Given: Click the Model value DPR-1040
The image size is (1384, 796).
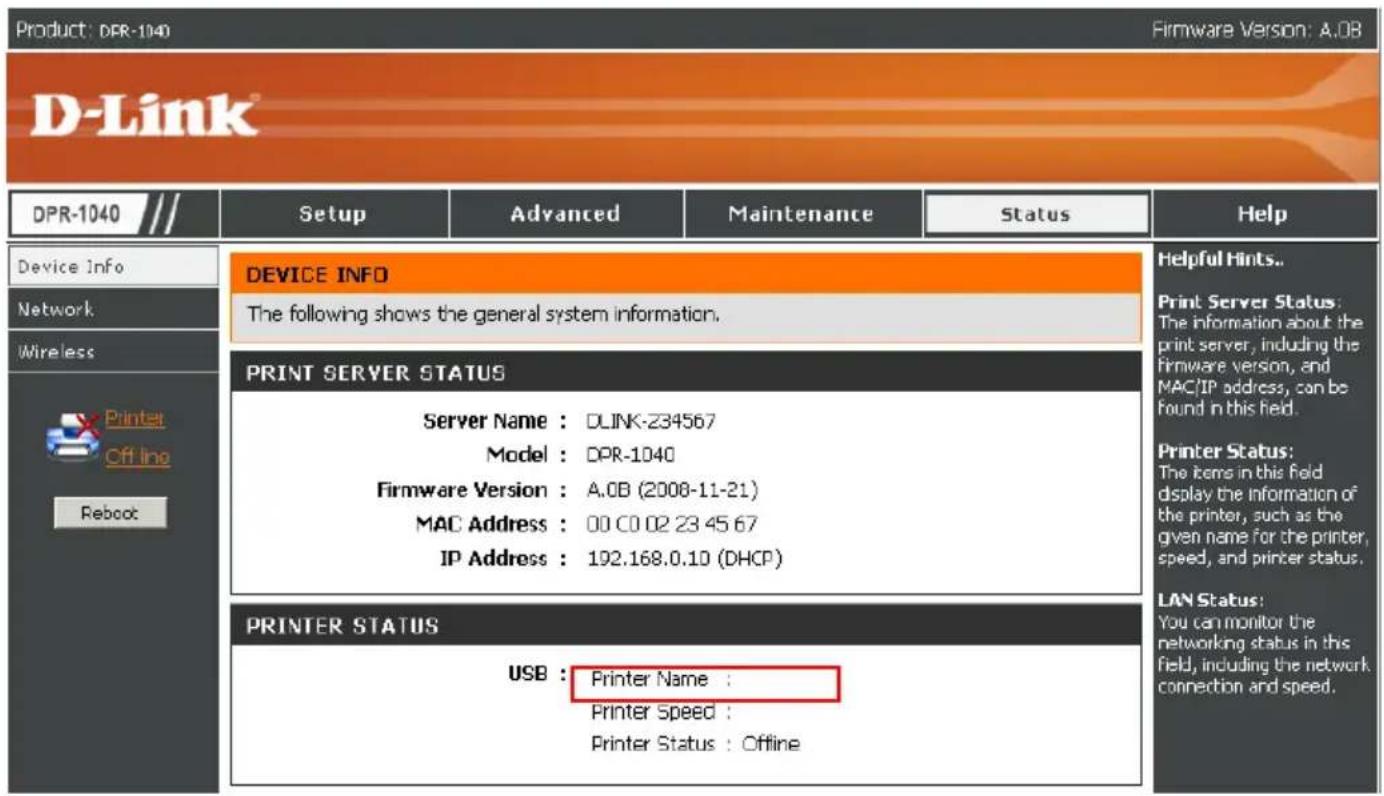Looking at the screenshot, I should tap(631, 455).
